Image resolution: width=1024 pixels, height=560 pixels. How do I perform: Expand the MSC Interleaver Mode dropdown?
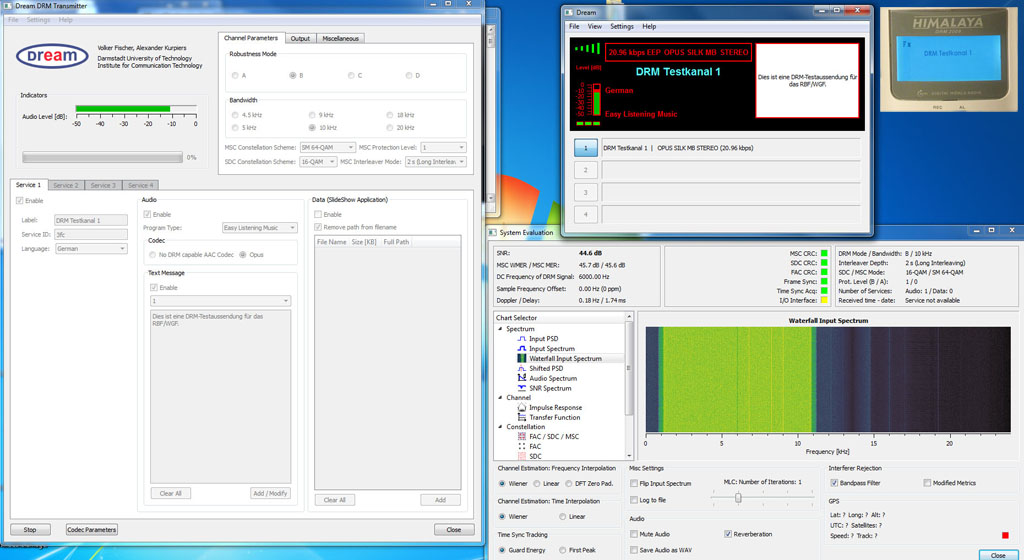[x=436, y=161]
